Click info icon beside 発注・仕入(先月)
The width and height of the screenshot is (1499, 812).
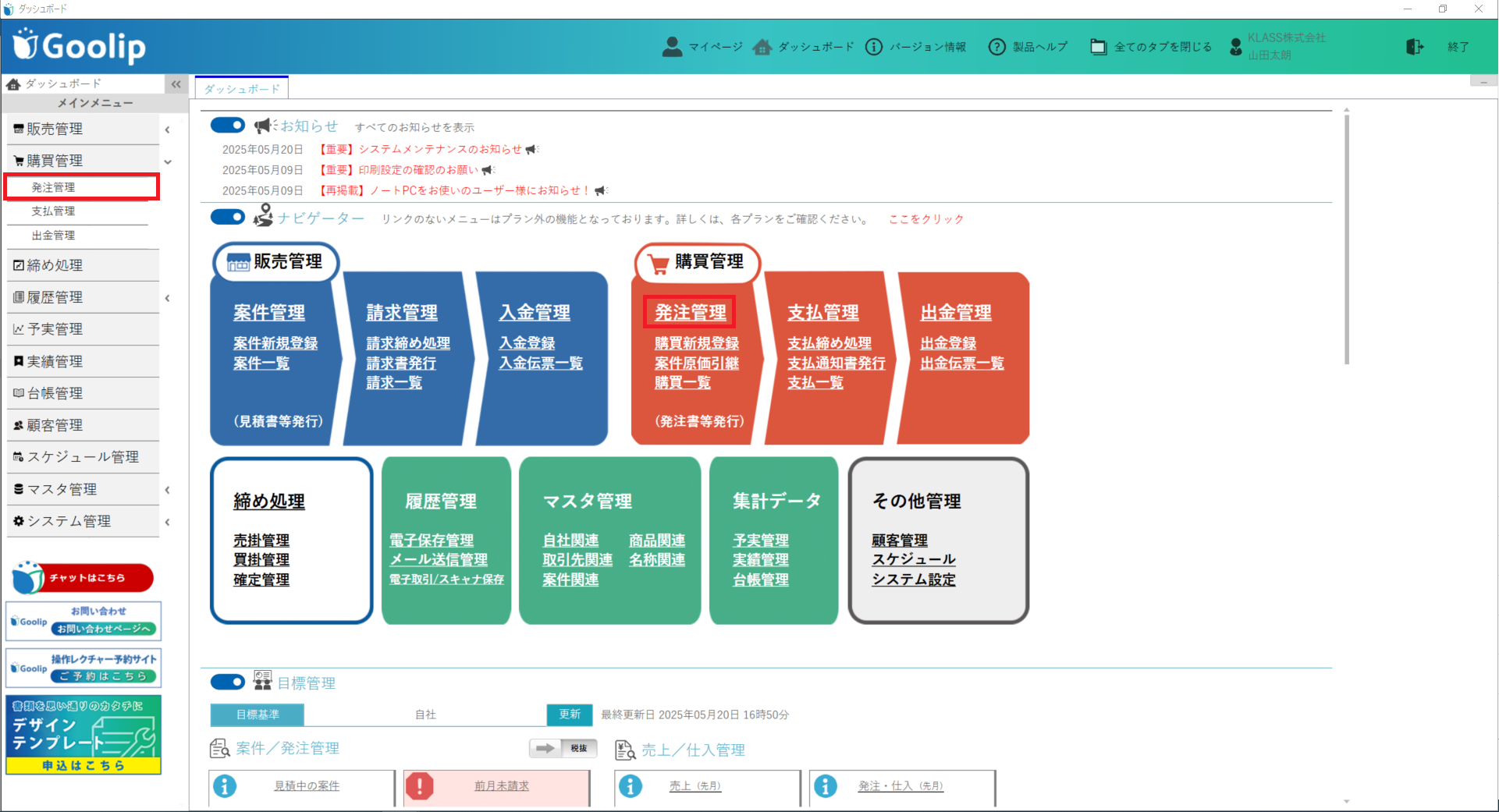click(x=826, y=785)
